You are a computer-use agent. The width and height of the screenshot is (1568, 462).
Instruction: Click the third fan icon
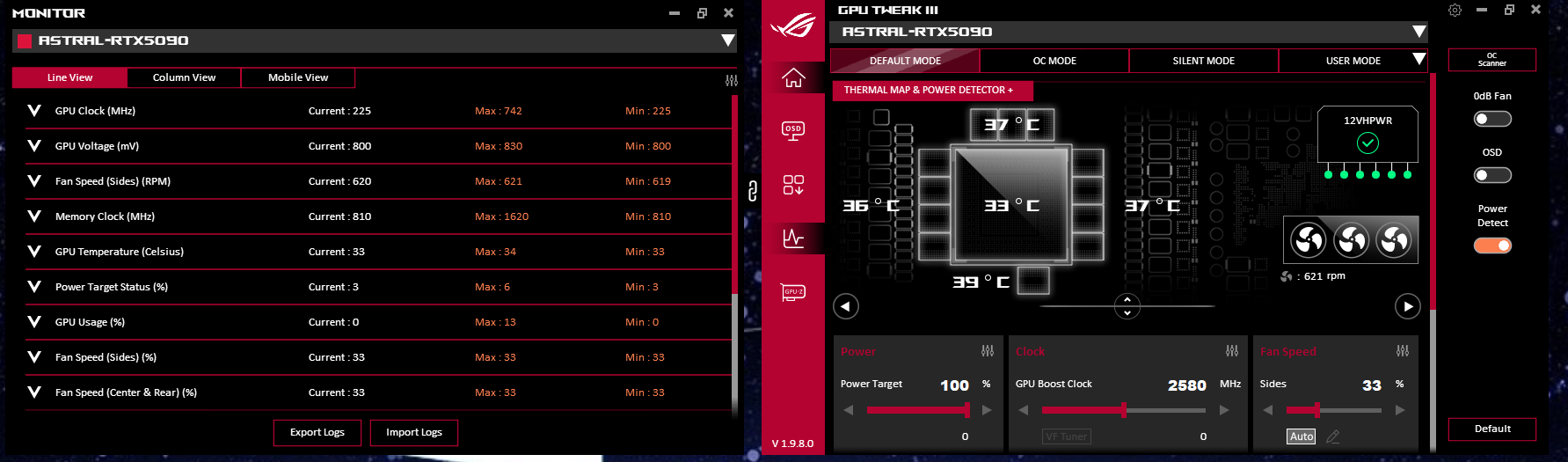pos(1394,239)
